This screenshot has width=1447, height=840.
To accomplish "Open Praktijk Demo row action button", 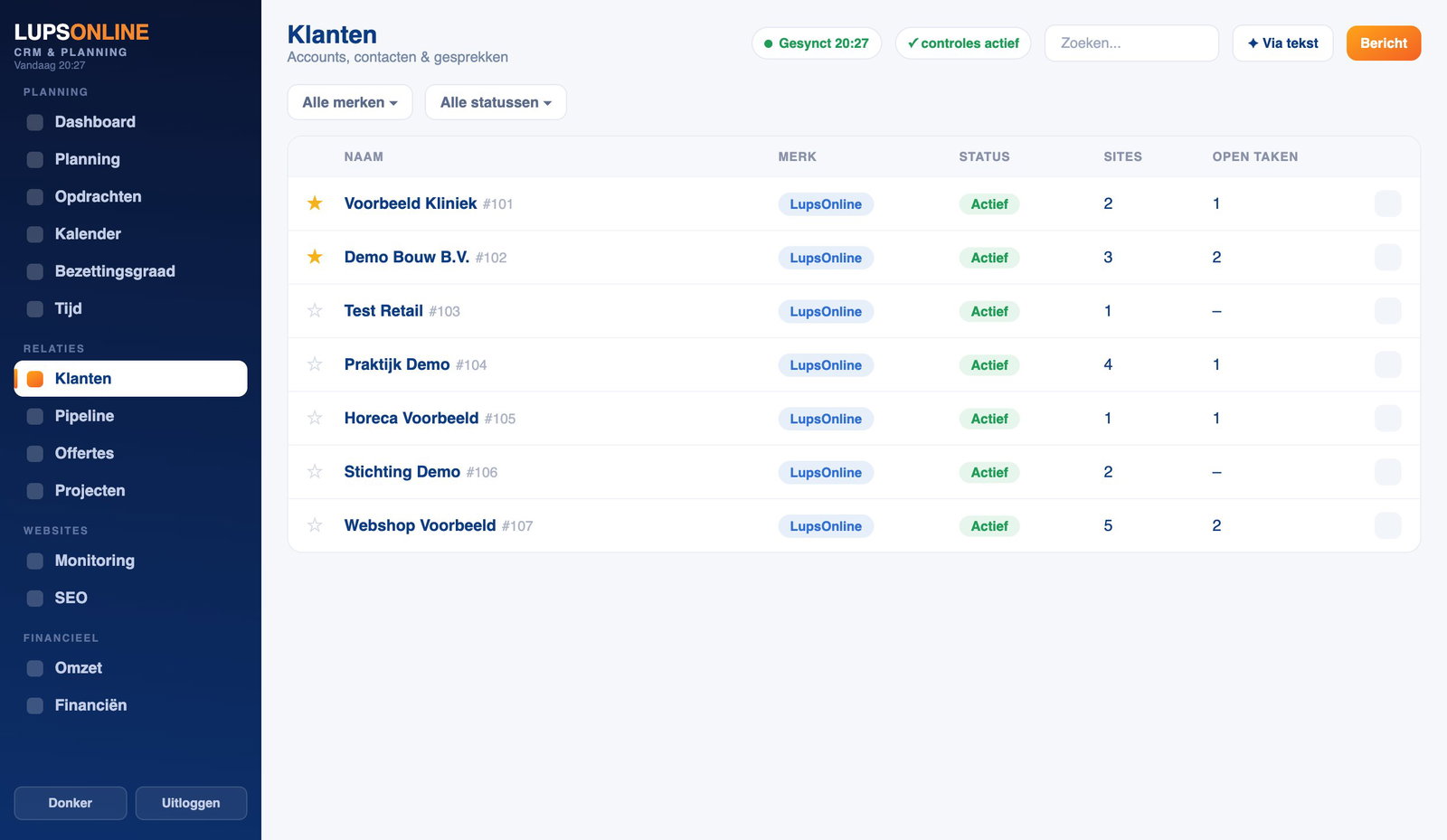I will coord(1388,364).
